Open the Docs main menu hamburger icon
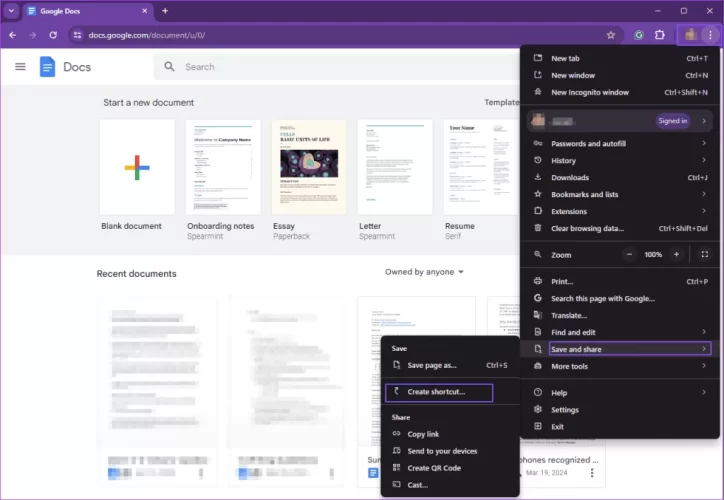The height and width of the screenshot is (500, 724). click(x=20, y=67)
